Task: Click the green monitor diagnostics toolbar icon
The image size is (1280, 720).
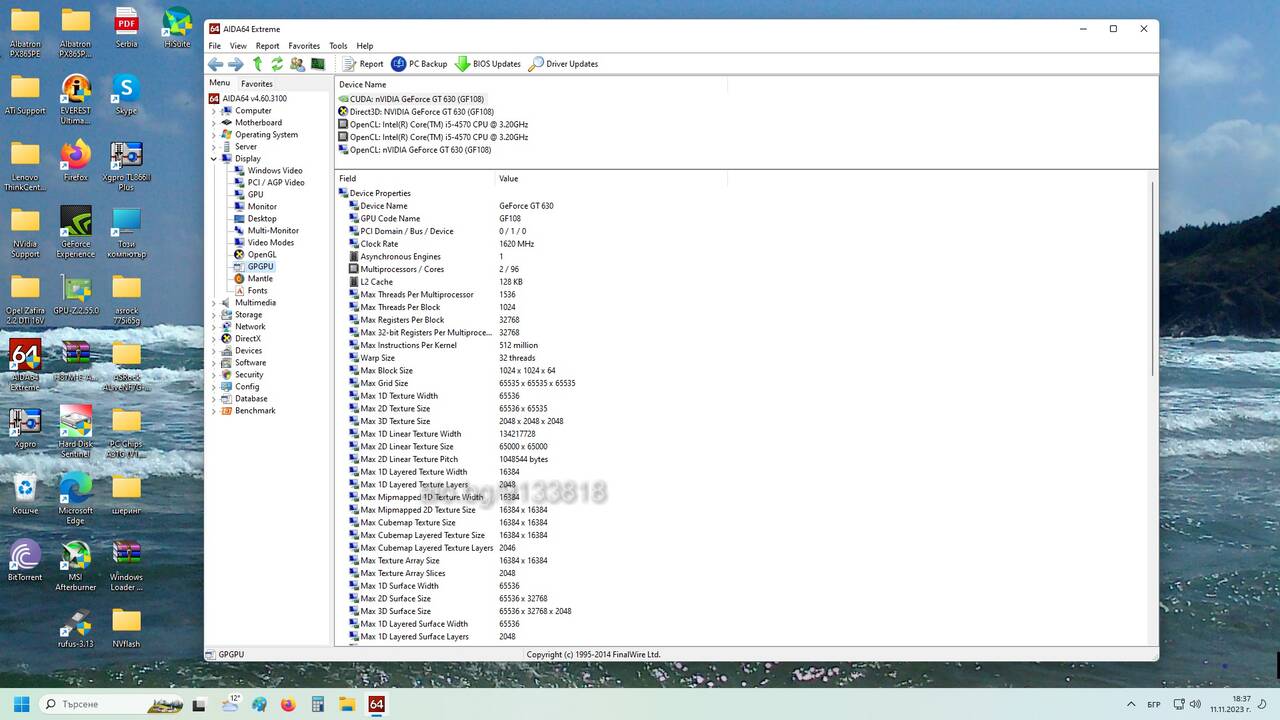Action: 318,64
